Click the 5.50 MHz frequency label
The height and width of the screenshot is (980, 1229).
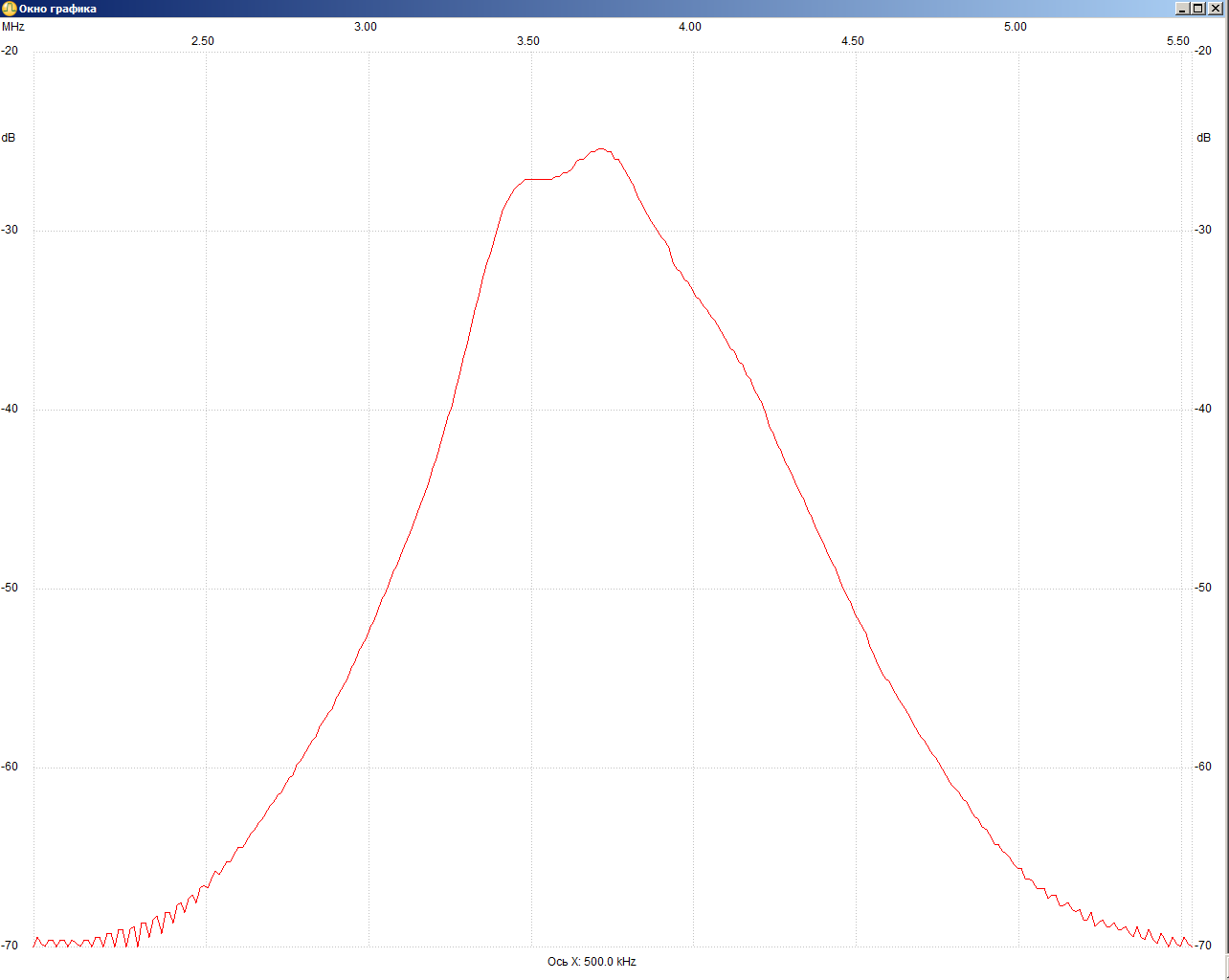1178,41
